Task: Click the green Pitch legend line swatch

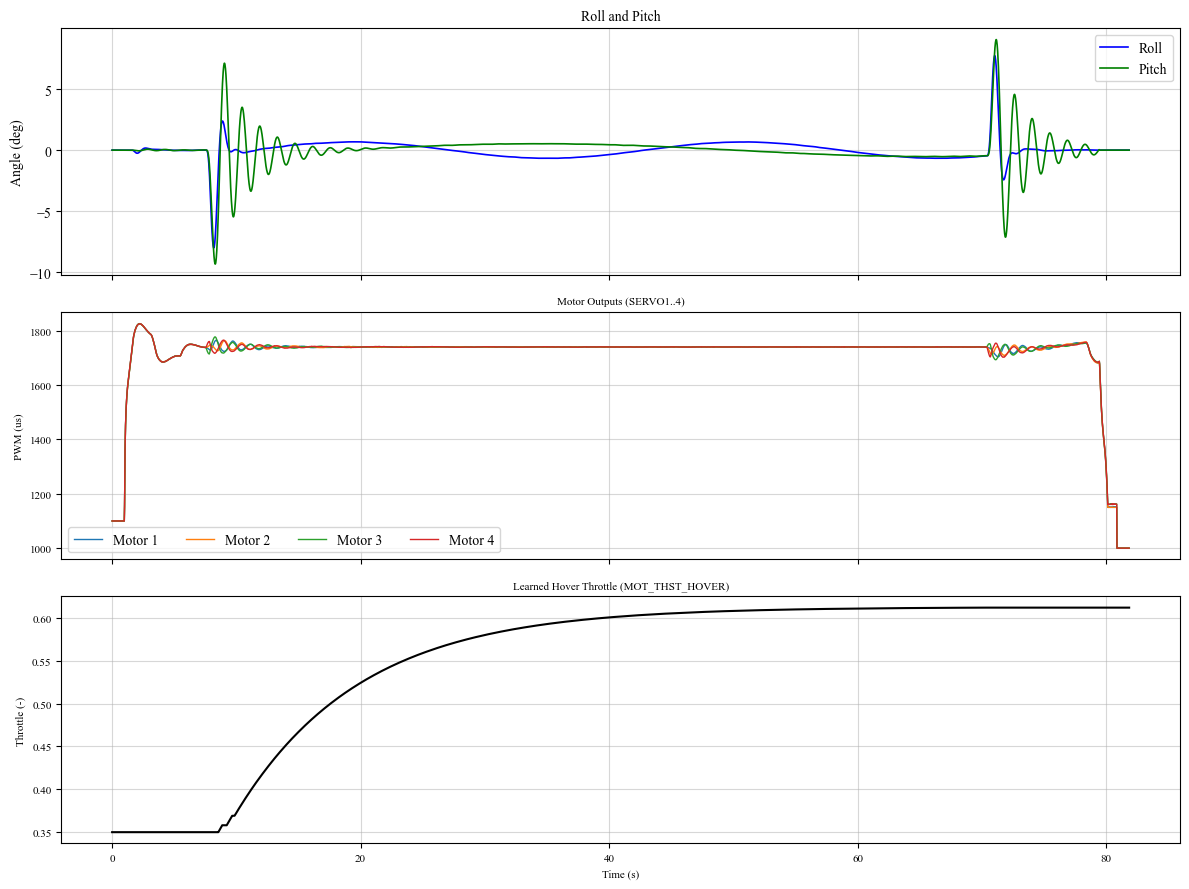Action: 1114,69
